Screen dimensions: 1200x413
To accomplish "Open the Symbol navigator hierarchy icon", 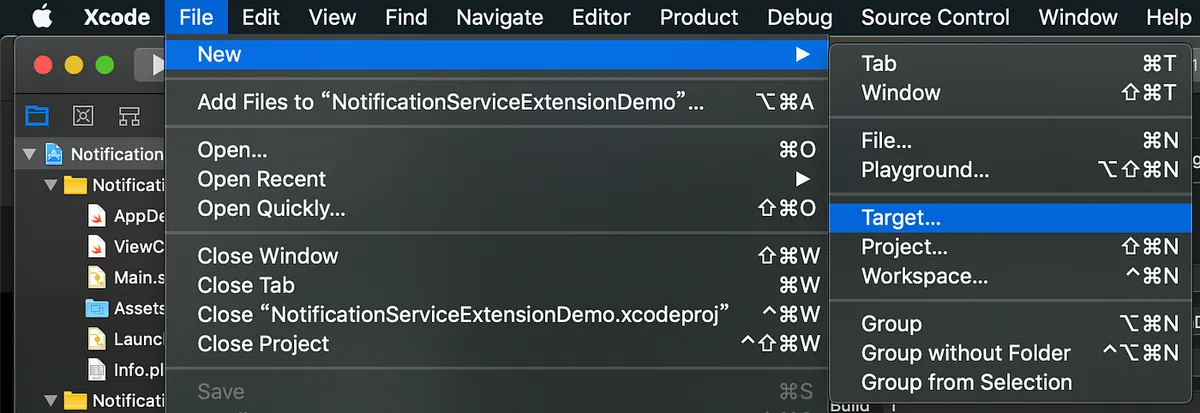I will [x=129, y=115].
